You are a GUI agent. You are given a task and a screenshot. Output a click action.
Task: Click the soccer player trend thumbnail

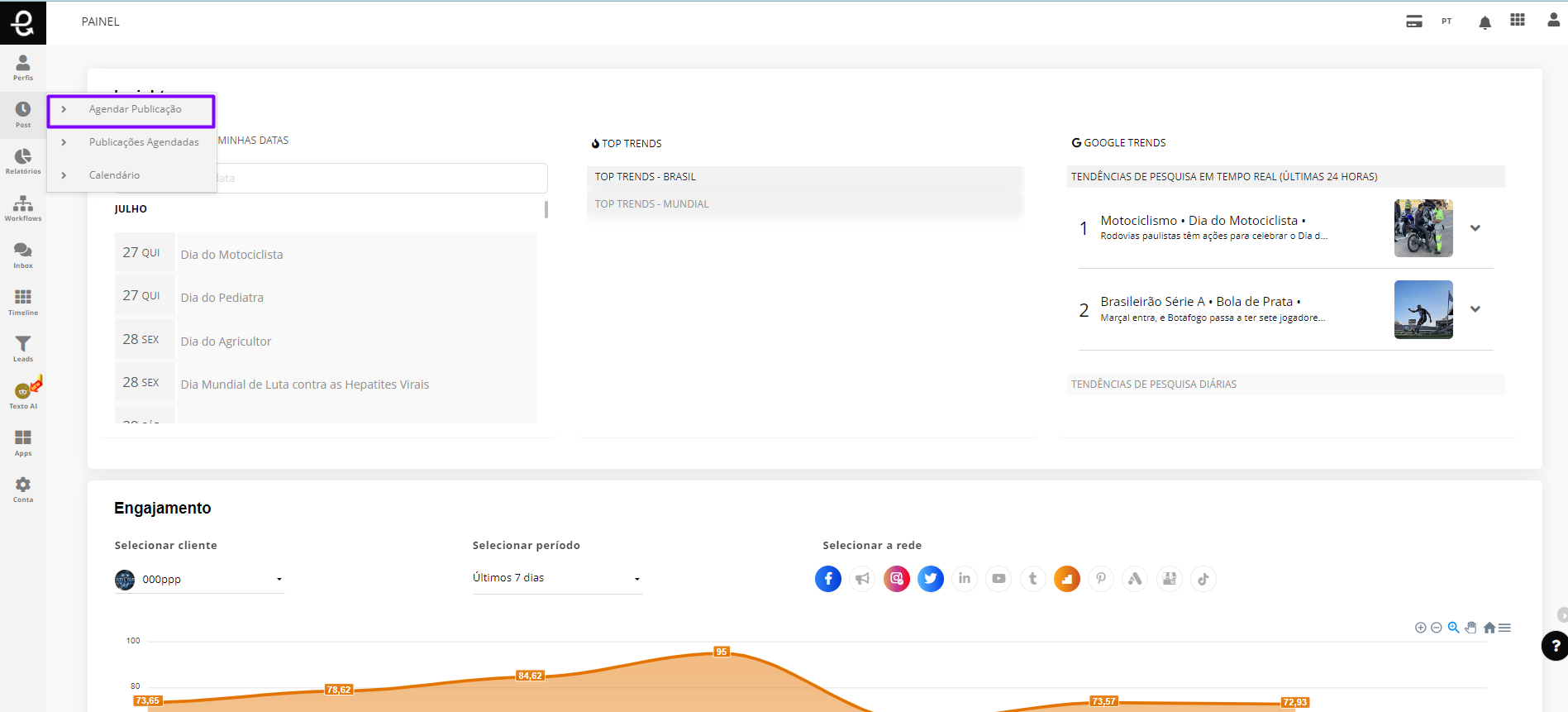tap(1423, 309)
